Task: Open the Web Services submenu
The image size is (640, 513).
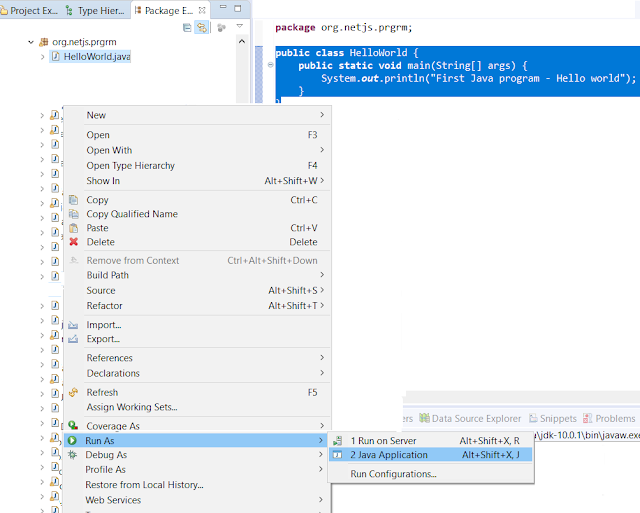Action: click(x=196, y=500)
